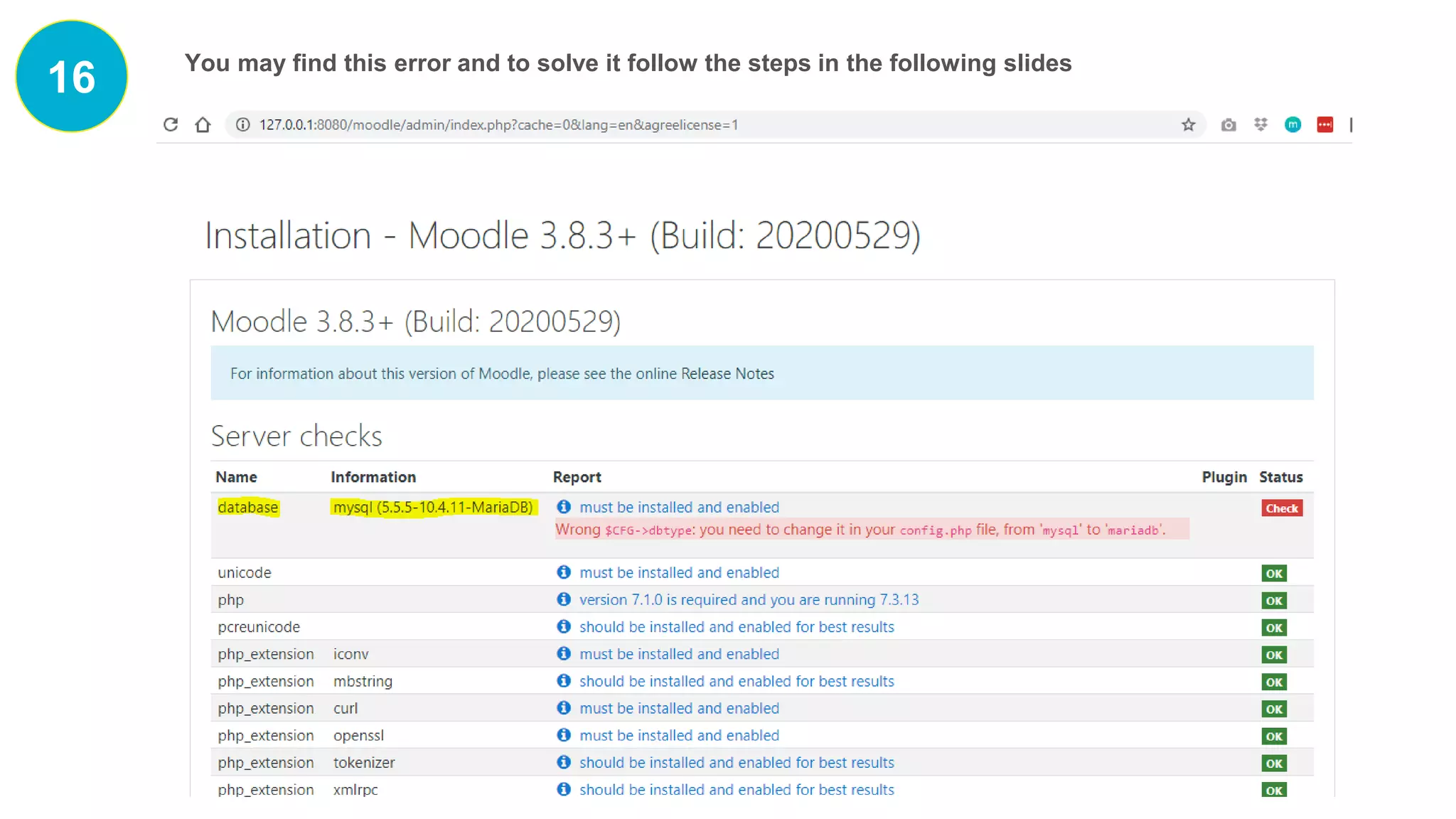Click the 'Information' column header

coord(373,477)
